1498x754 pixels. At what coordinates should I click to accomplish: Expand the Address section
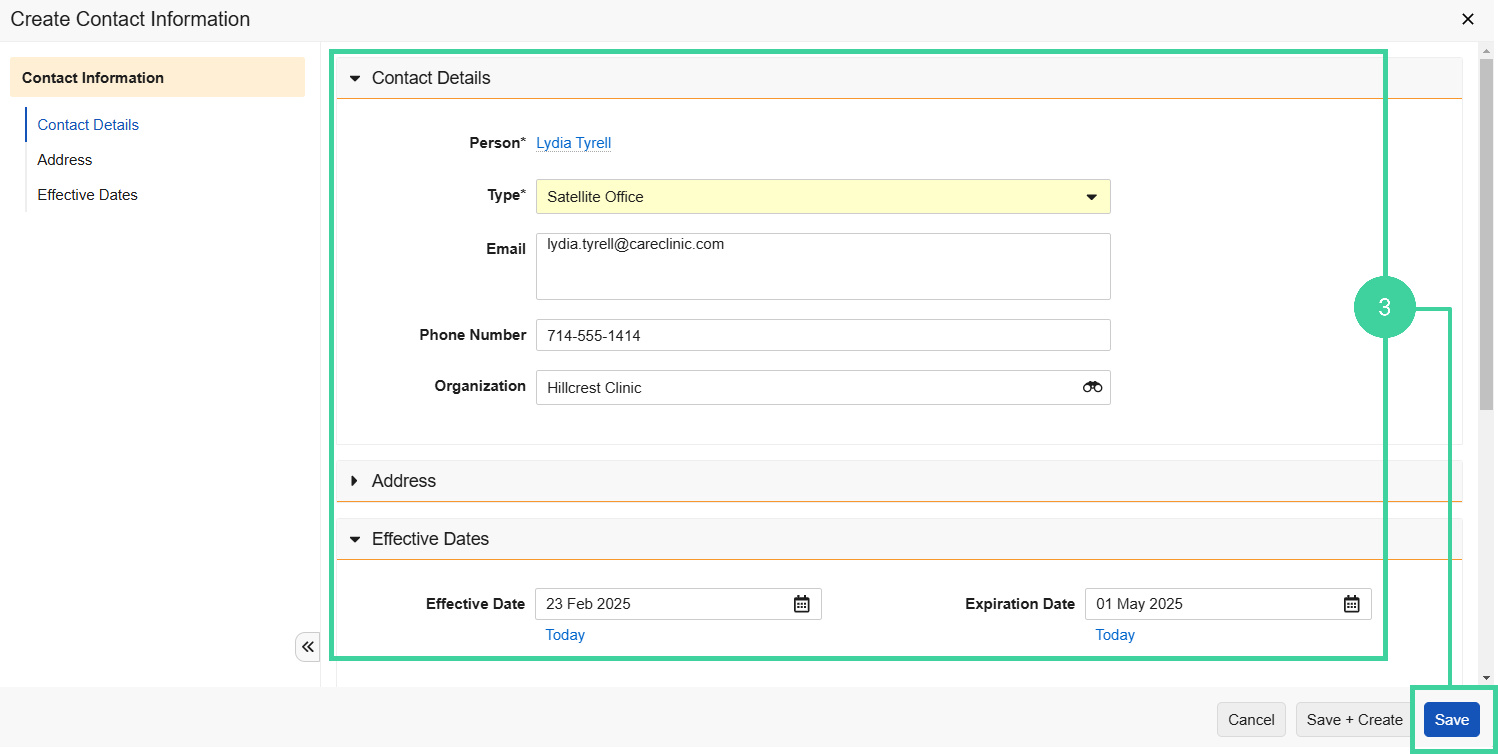click(x=355, y=481)
